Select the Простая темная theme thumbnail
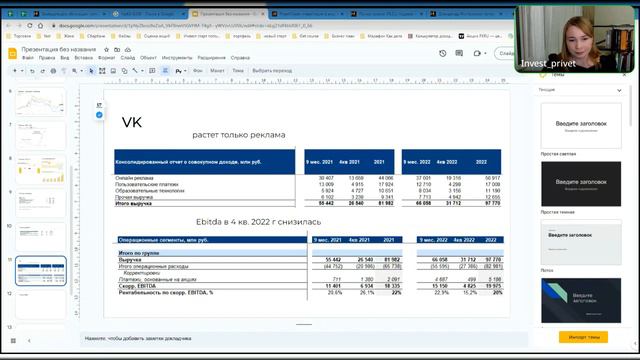The height and width of the screenshot is (360, 640). 581,184
